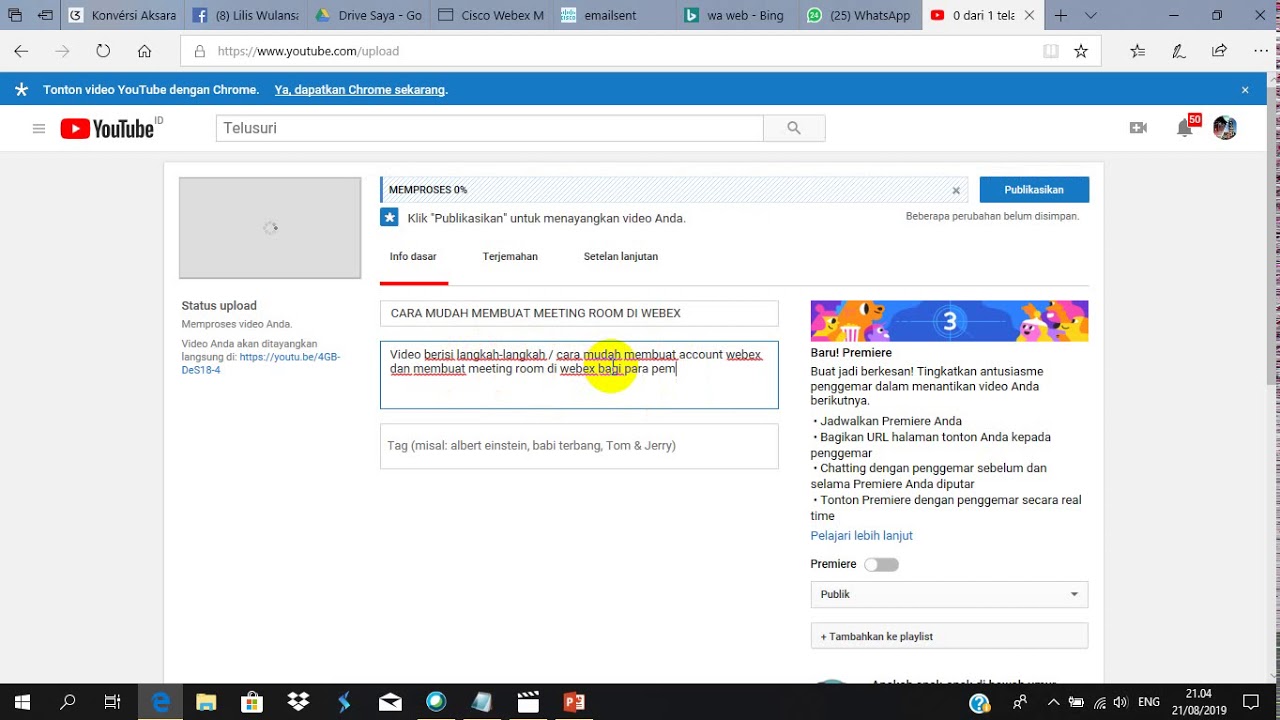
Task: Go to YouTube home via logo
Action: [108, 128]
